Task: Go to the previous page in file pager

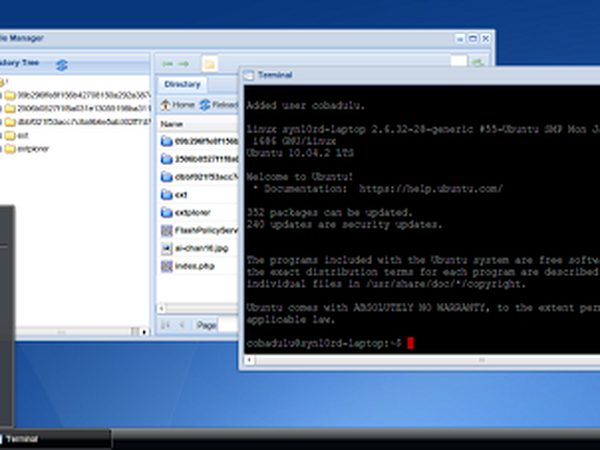Action: pos(182,325)
